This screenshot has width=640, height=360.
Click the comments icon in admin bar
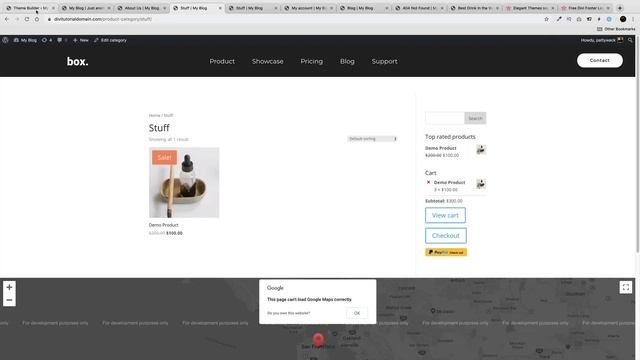pos(62,40)
